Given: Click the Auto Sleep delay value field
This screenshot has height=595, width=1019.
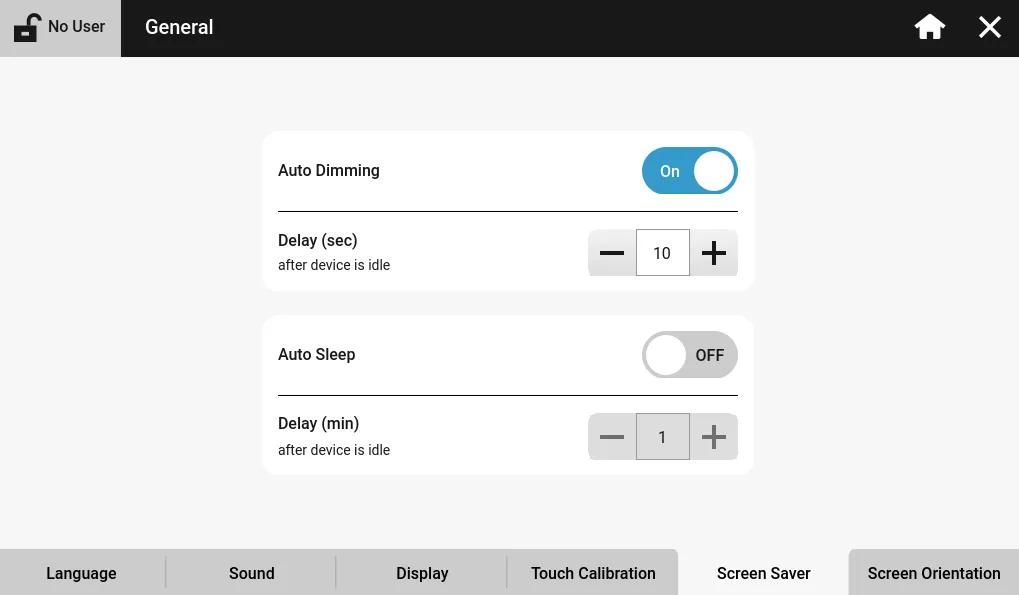Looking at the screenshot, I should [662, 437].
